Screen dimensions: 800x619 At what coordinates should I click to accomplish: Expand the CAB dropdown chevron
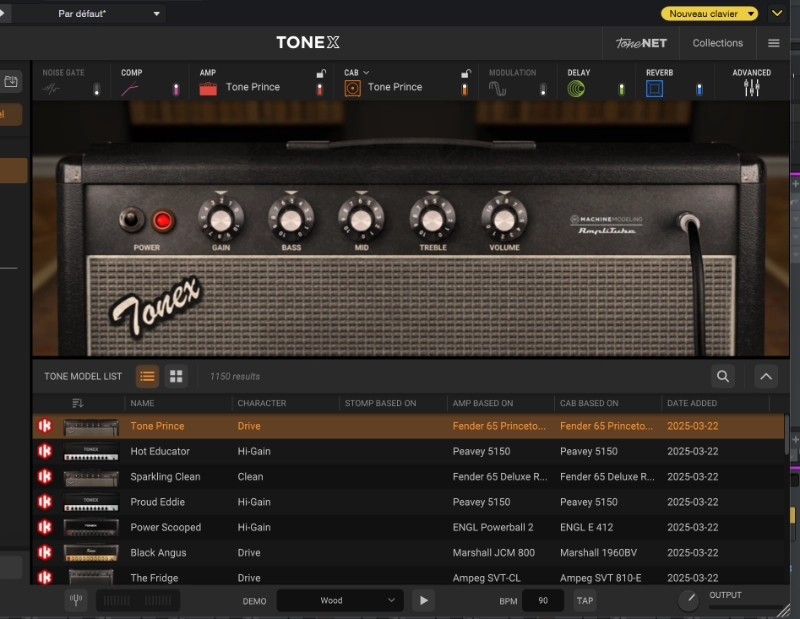(366, 72)
